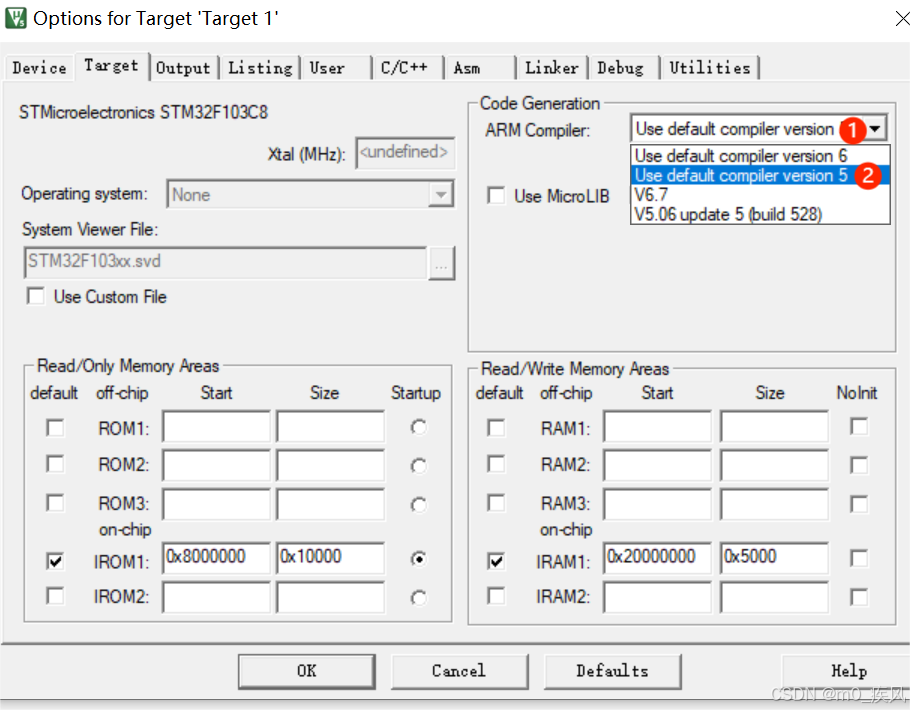Click the System Viewer File path field
The height and width of the screenshot is (710, 910).
tap(225, 262)
